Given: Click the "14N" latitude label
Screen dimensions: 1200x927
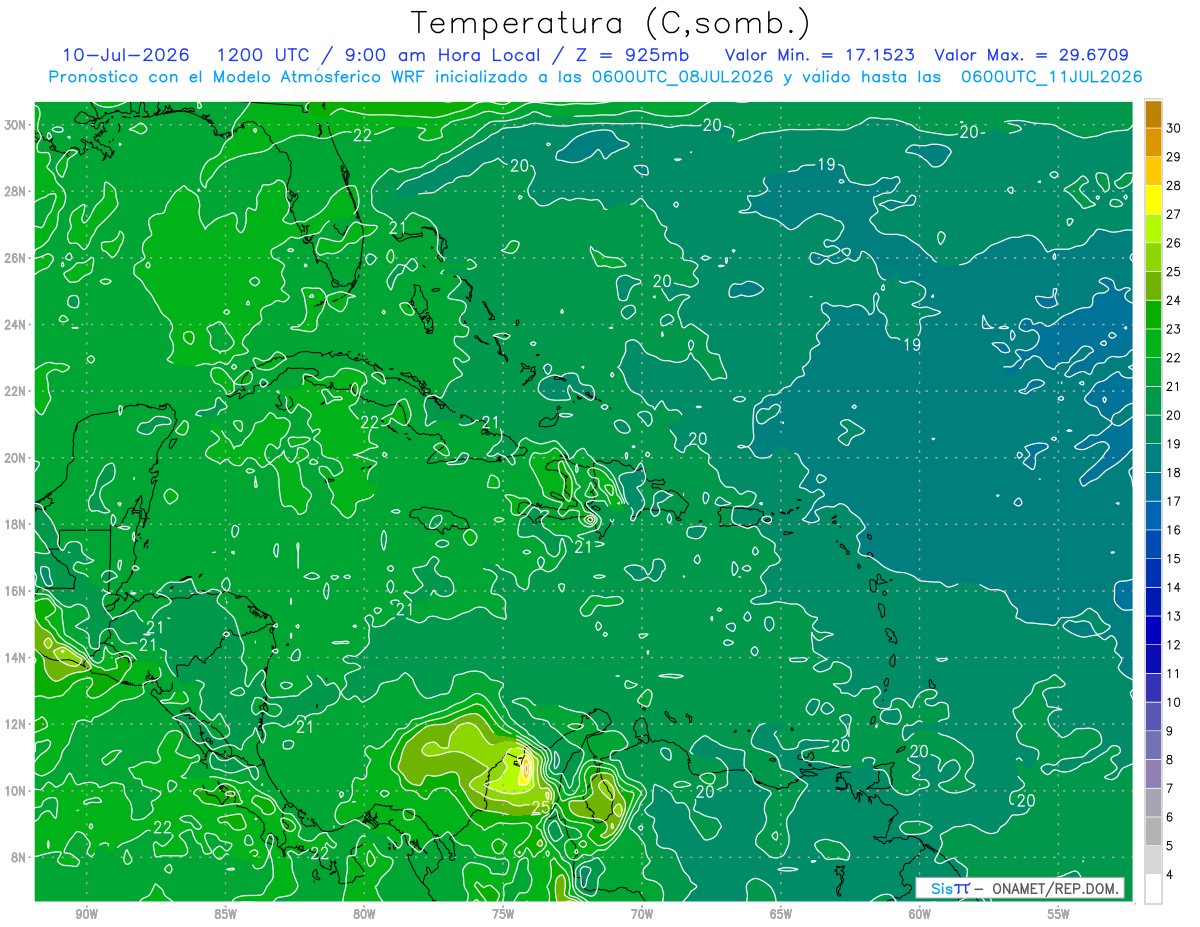Looking at the screenshot, I should 15,658.
